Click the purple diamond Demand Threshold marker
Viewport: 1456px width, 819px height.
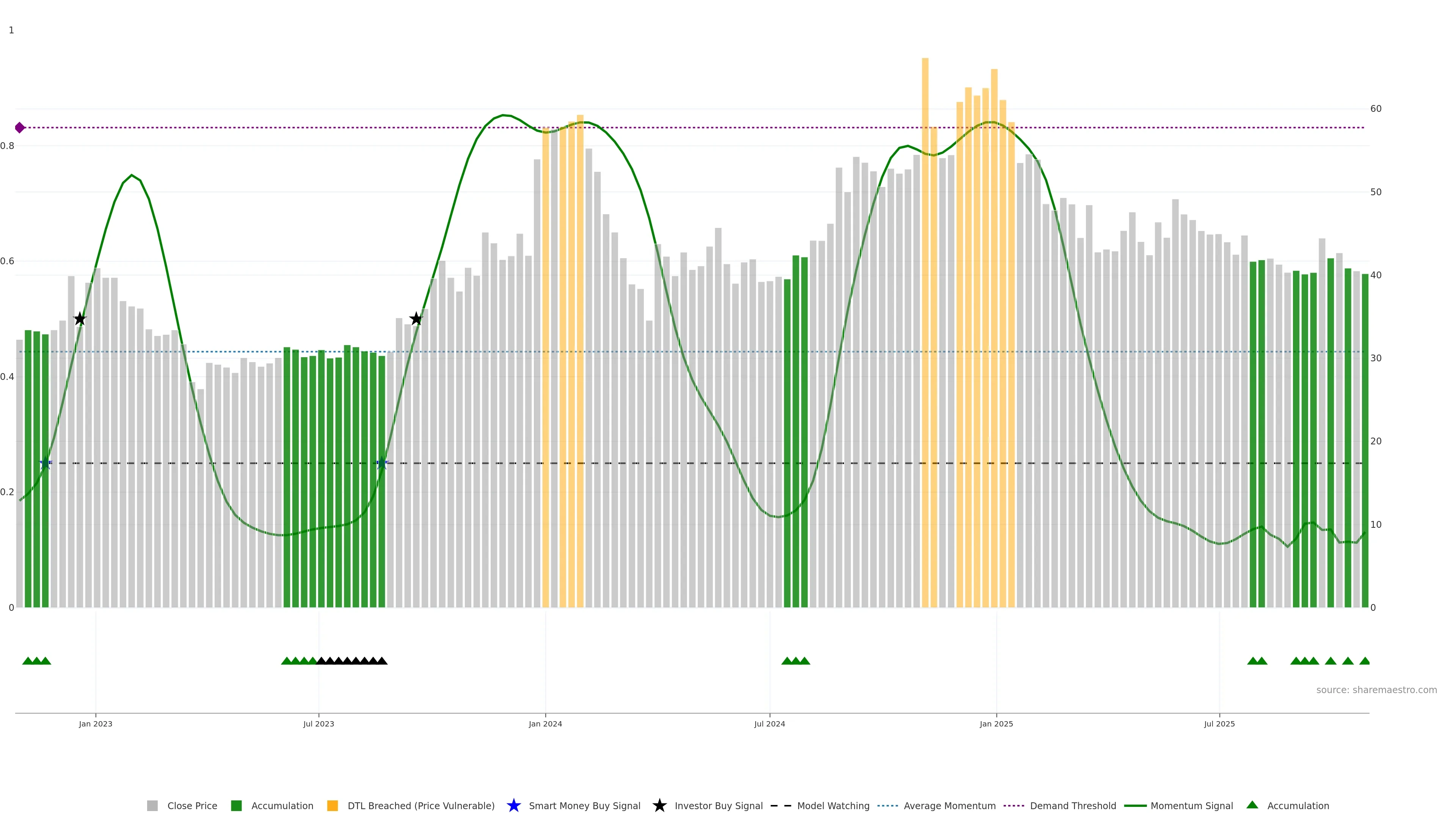[20, 128]
